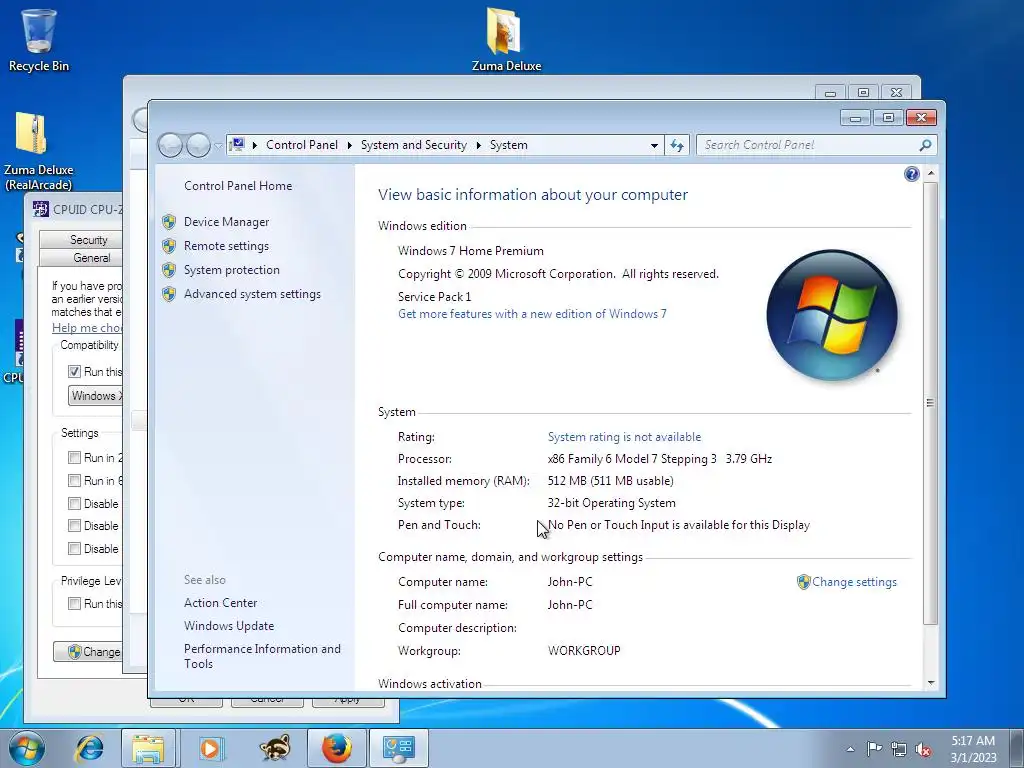Viewport: 1024px width, 768px height.
Task: Click Help me choose link in properties
Action: [88, 328]
